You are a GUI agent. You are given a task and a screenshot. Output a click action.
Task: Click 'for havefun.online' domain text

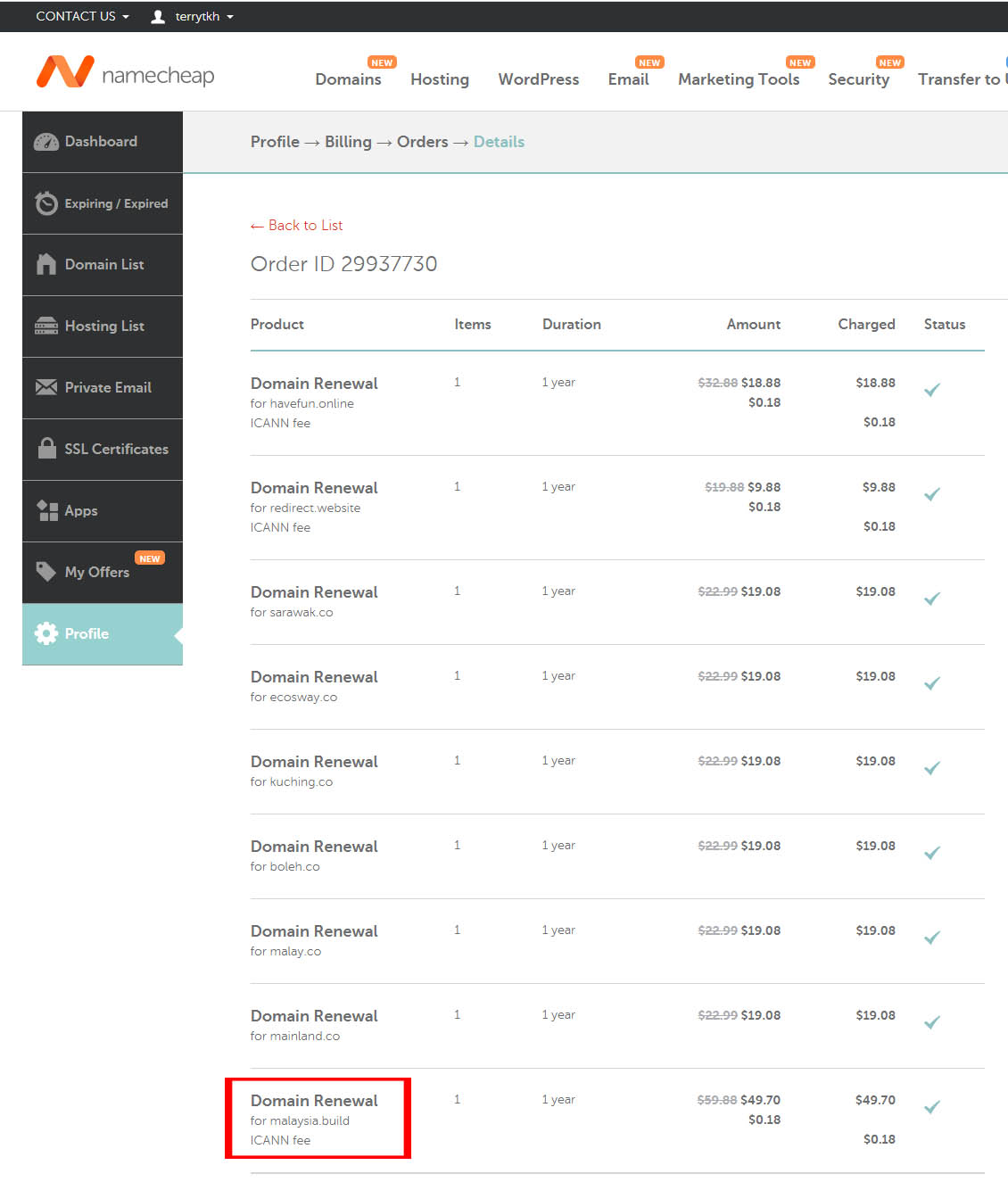pyautogui.click(x=302, y=404)
